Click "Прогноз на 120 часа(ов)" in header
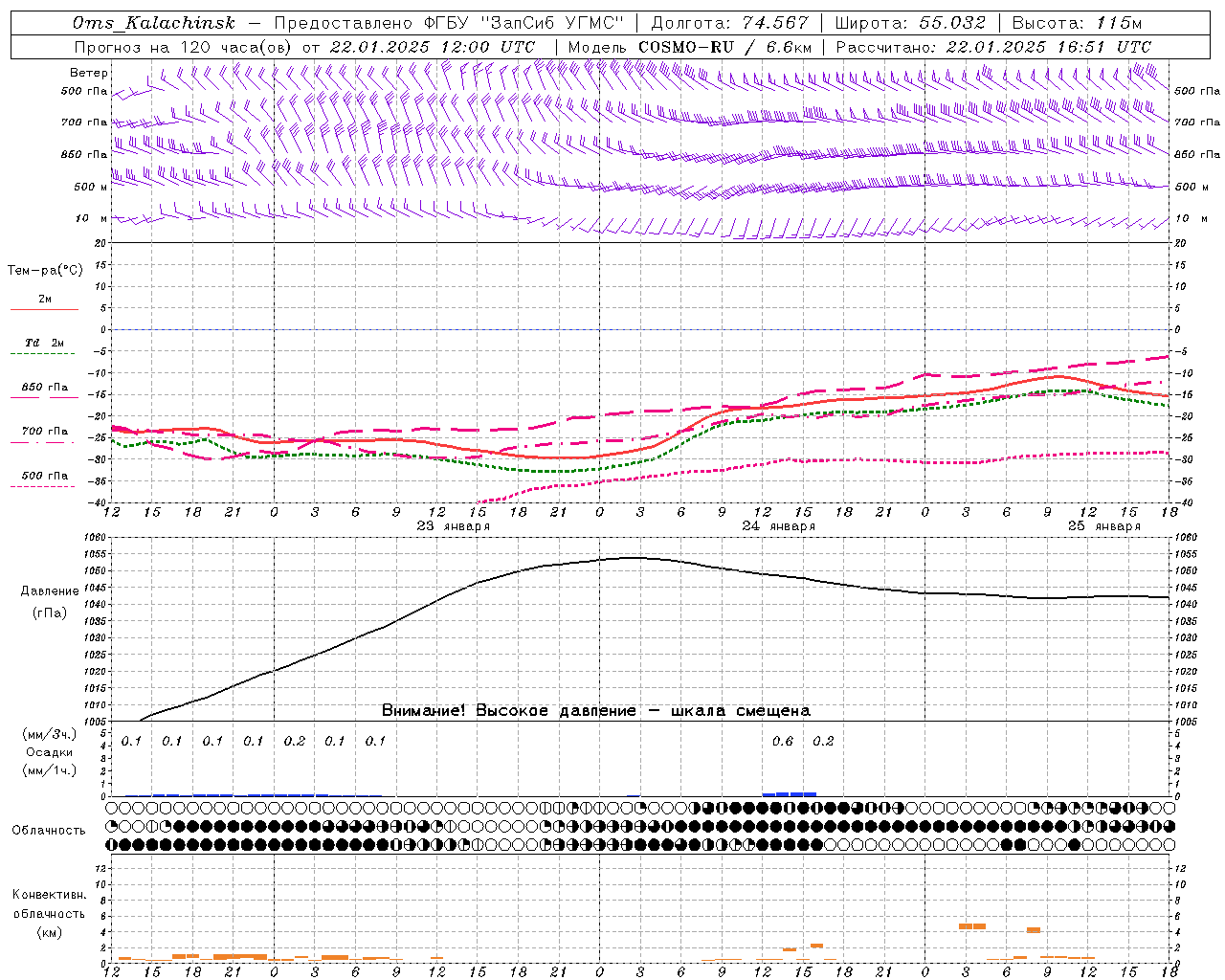1225x980 pixels. coord(183,47)
